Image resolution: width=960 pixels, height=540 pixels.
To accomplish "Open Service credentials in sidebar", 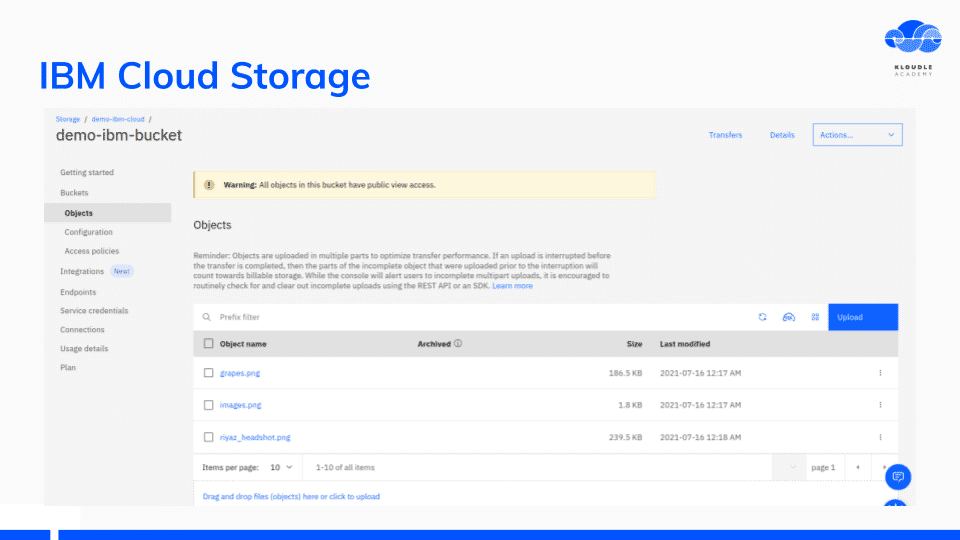I will pyautogui.click(x=94, y=310).
